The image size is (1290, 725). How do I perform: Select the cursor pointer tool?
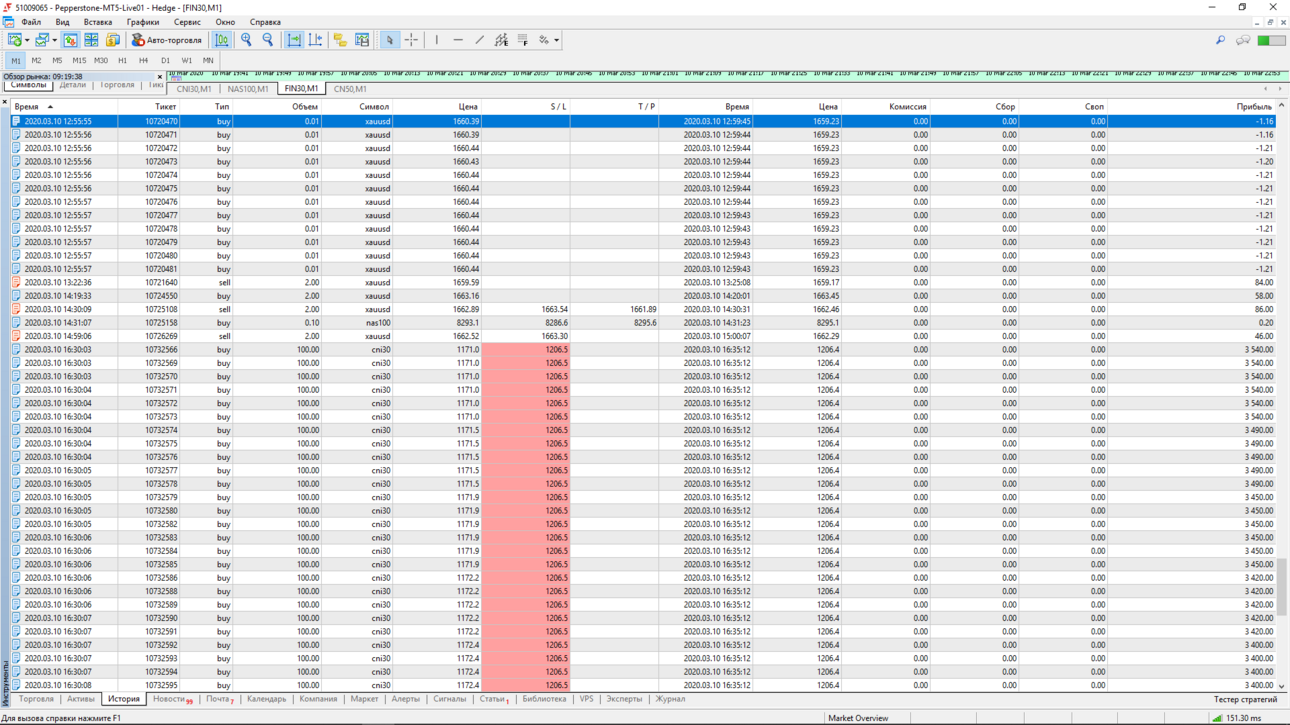pos(389,40)
